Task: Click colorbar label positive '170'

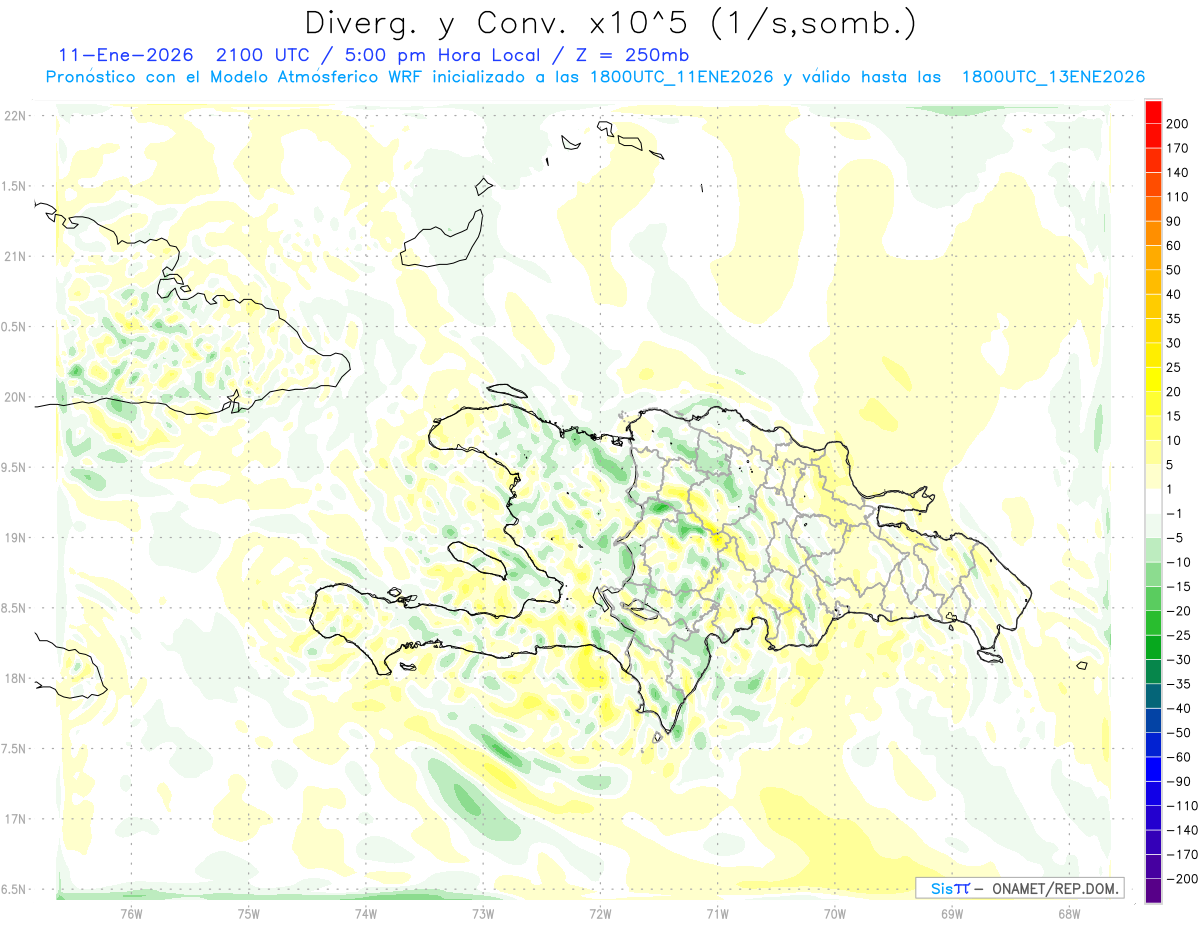Action: pyautogui.click(x=1178, y=148)
